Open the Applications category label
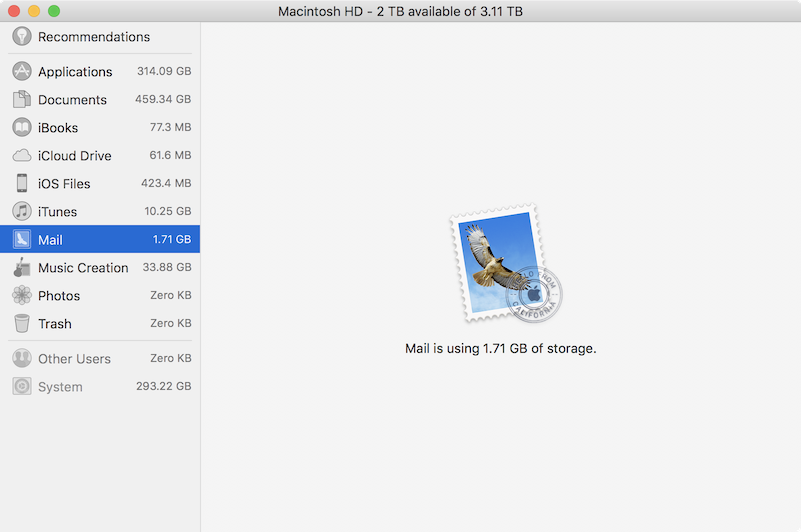801x532 pixels. 75,72
